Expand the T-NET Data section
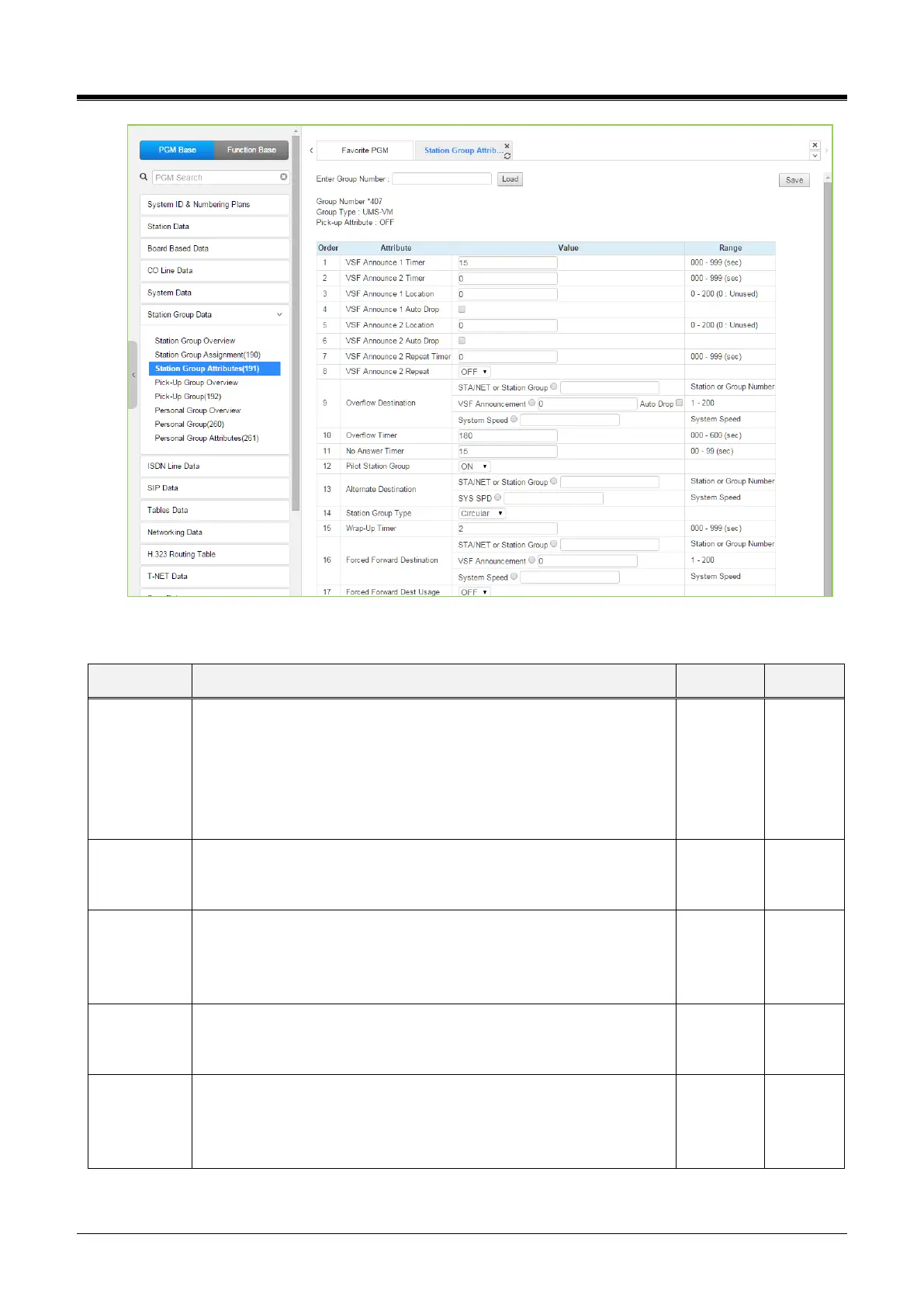924x1307 pixels. point(214,576)
